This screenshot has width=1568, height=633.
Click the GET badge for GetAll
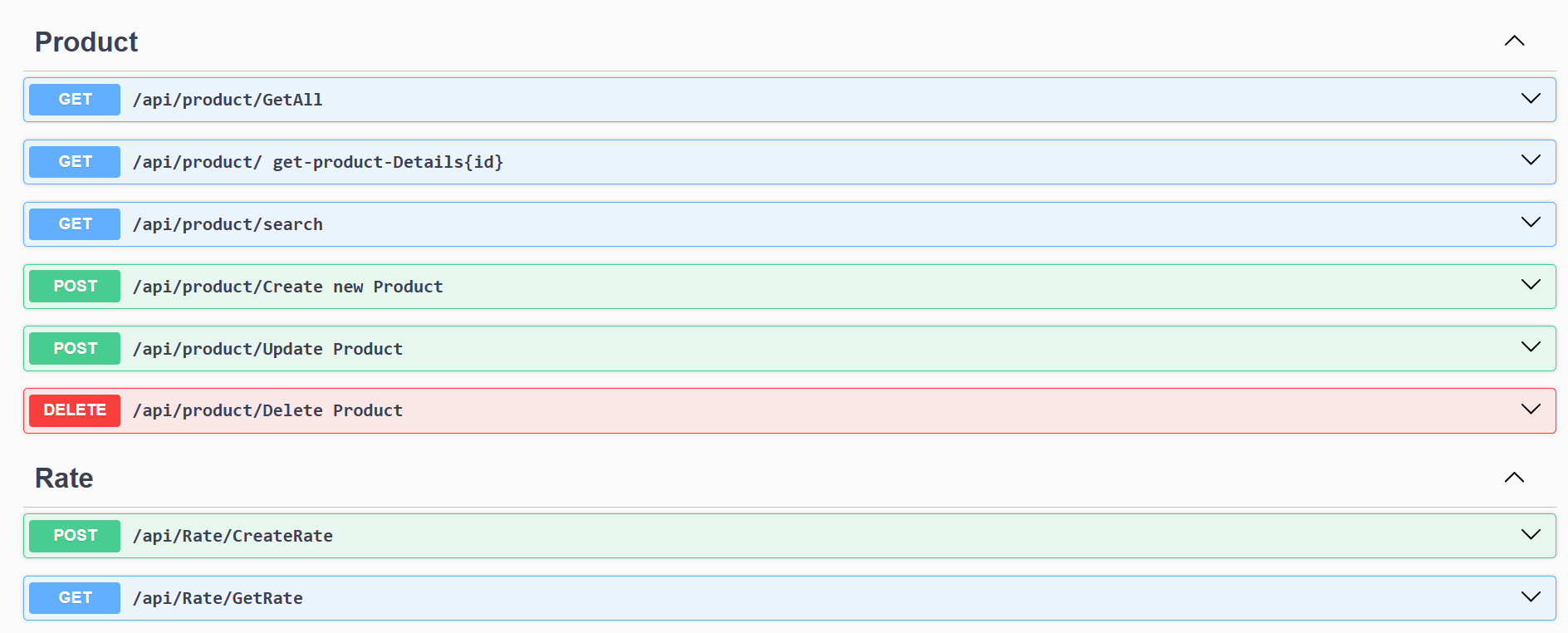click(75, 100)
